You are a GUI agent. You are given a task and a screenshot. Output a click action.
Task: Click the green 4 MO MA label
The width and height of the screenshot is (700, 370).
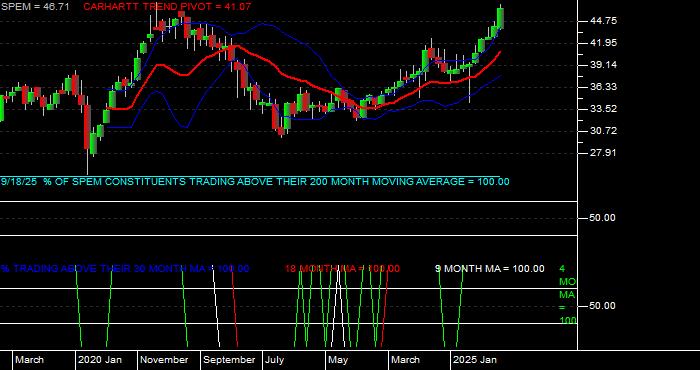[x=567, y=295]
